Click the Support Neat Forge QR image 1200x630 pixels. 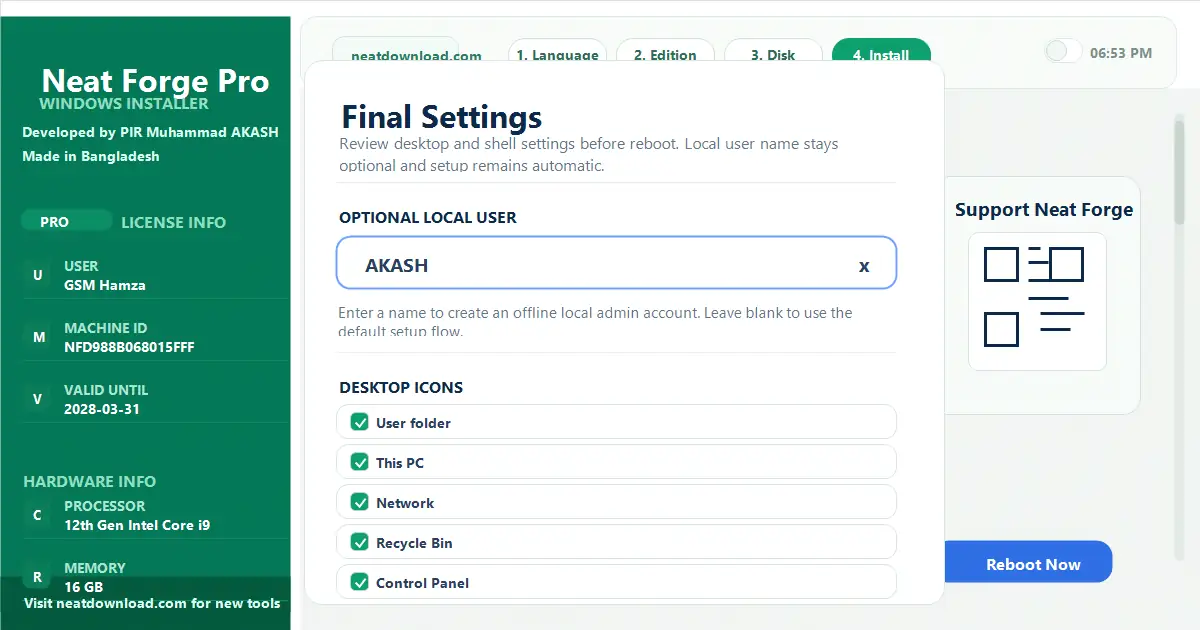coord(1037,301)
